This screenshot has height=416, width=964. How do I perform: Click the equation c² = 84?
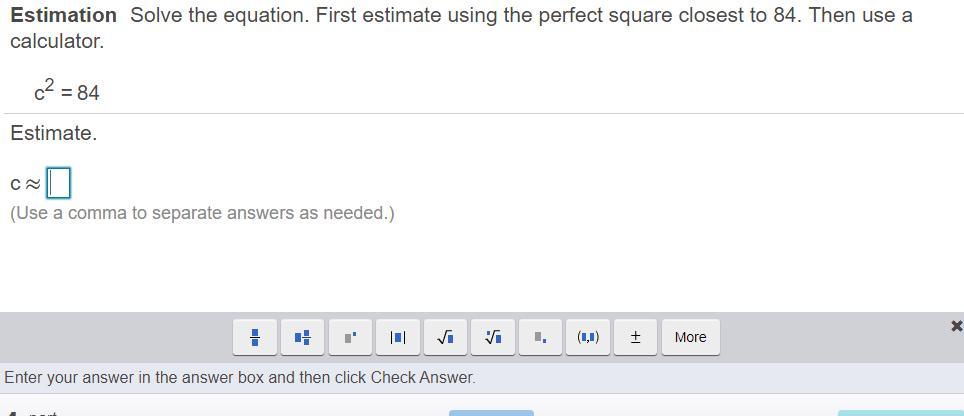click(x=67, y=92)
